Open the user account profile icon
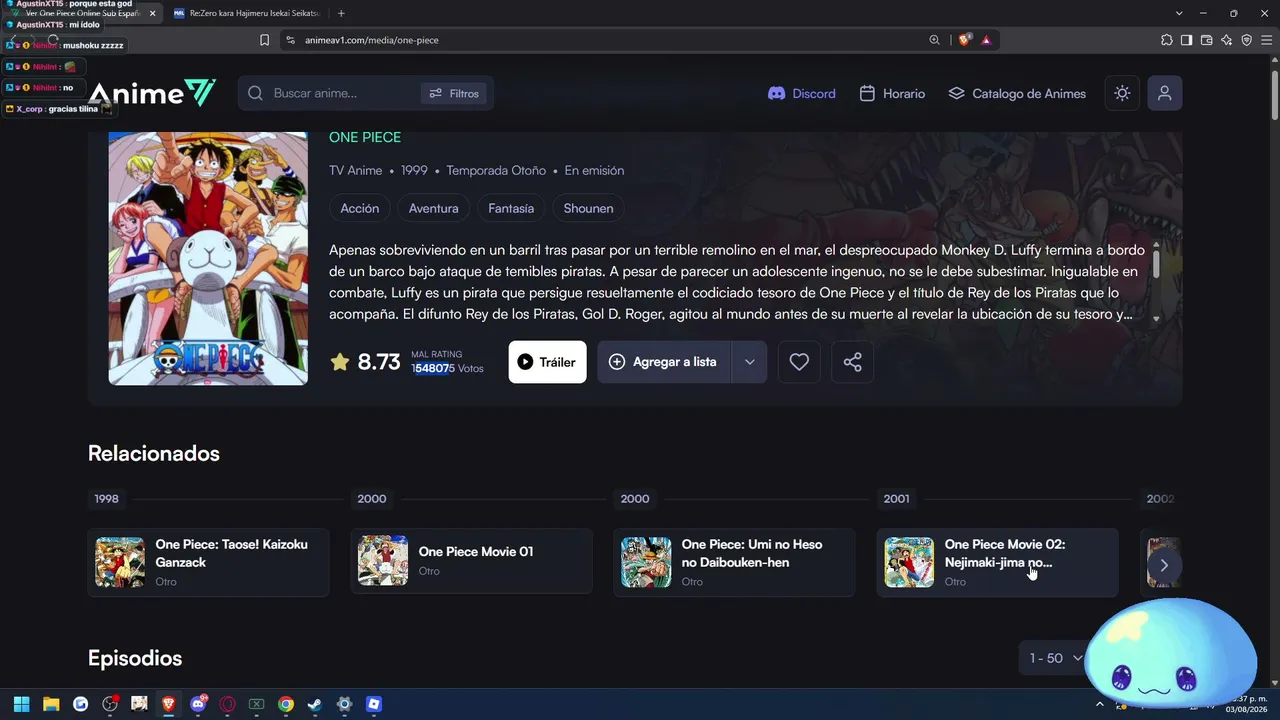1280x720 pixels. [x=1164, y=93]
